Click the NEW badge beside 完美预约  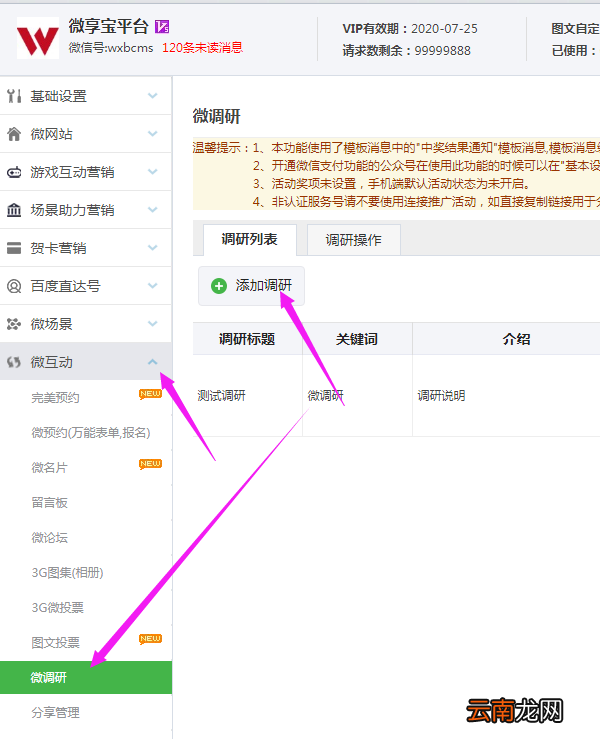150,394
